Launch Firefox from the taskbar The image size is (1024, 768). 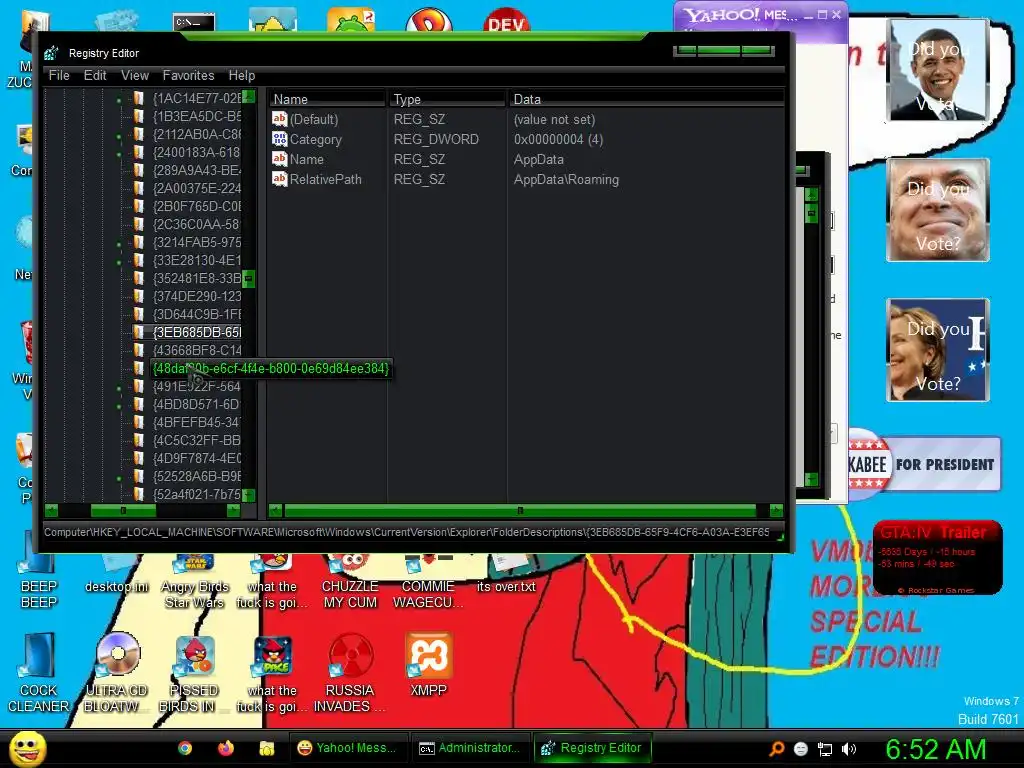pos(226,748)
